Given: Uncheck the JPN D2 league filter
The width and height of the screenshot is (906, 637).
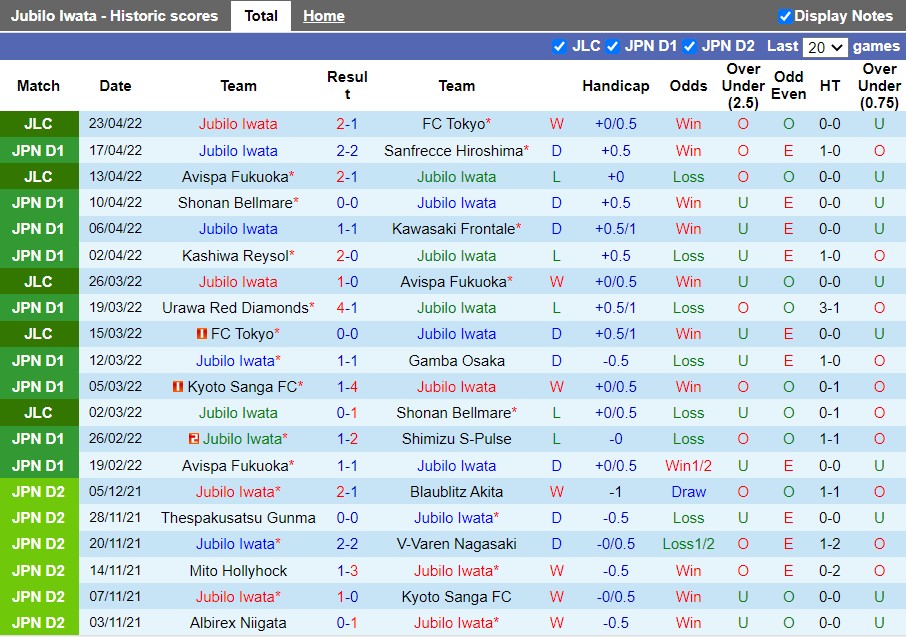Looking at the screenshot, I should tap(689, 46).
